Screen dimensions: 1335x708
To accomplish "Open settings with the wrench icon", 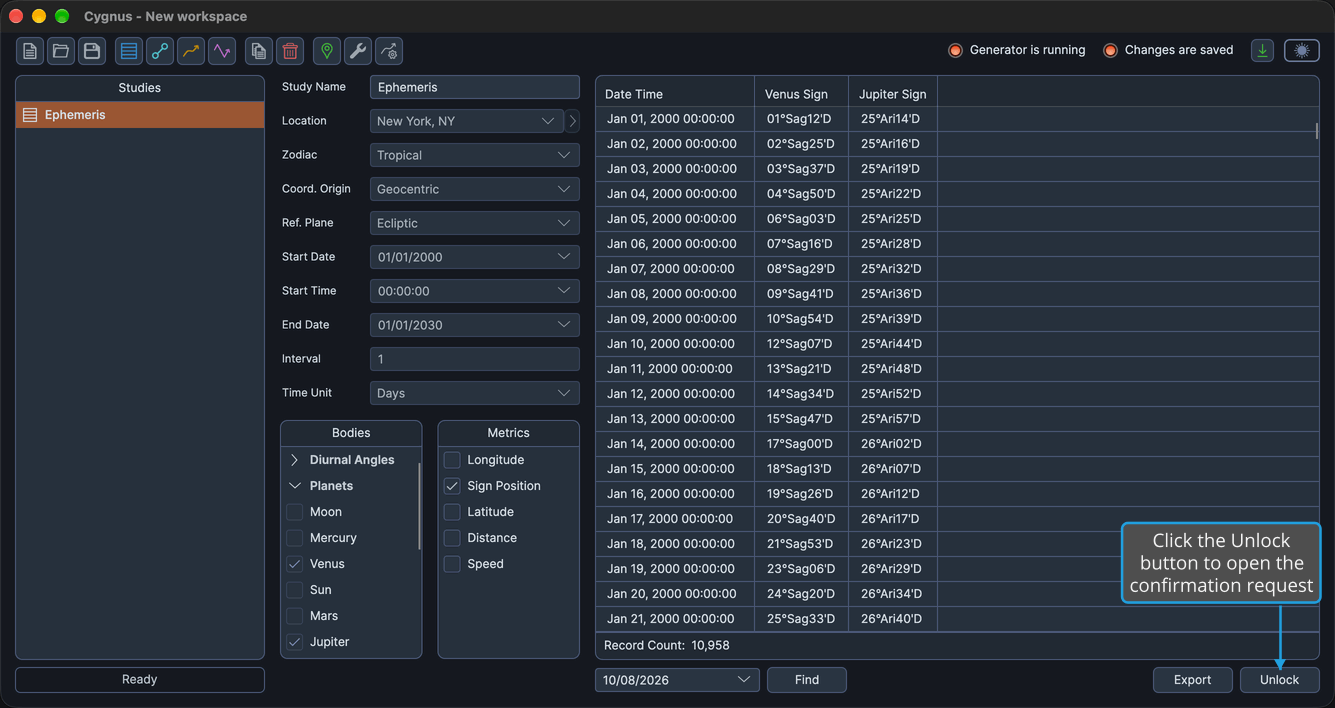I will click(358, 51).
